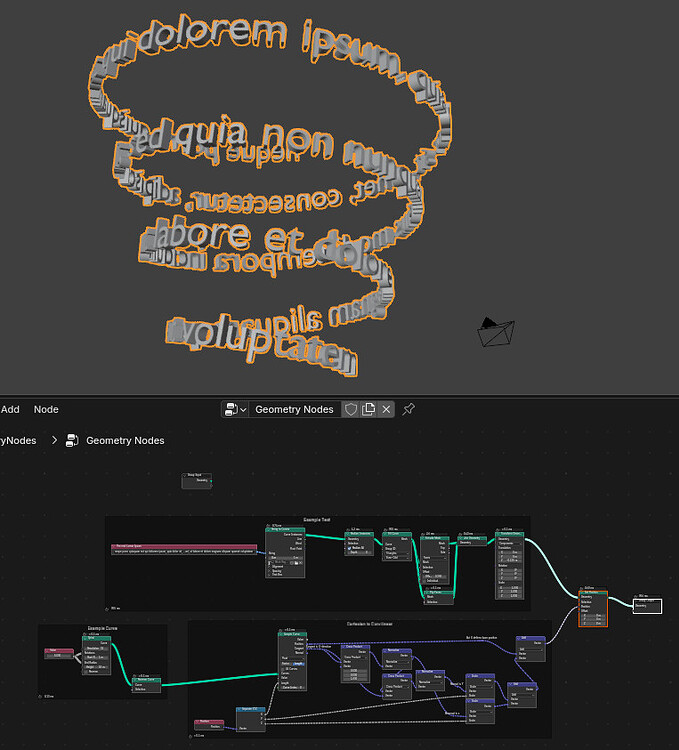Open the Node menu

[x=46, y=409]
